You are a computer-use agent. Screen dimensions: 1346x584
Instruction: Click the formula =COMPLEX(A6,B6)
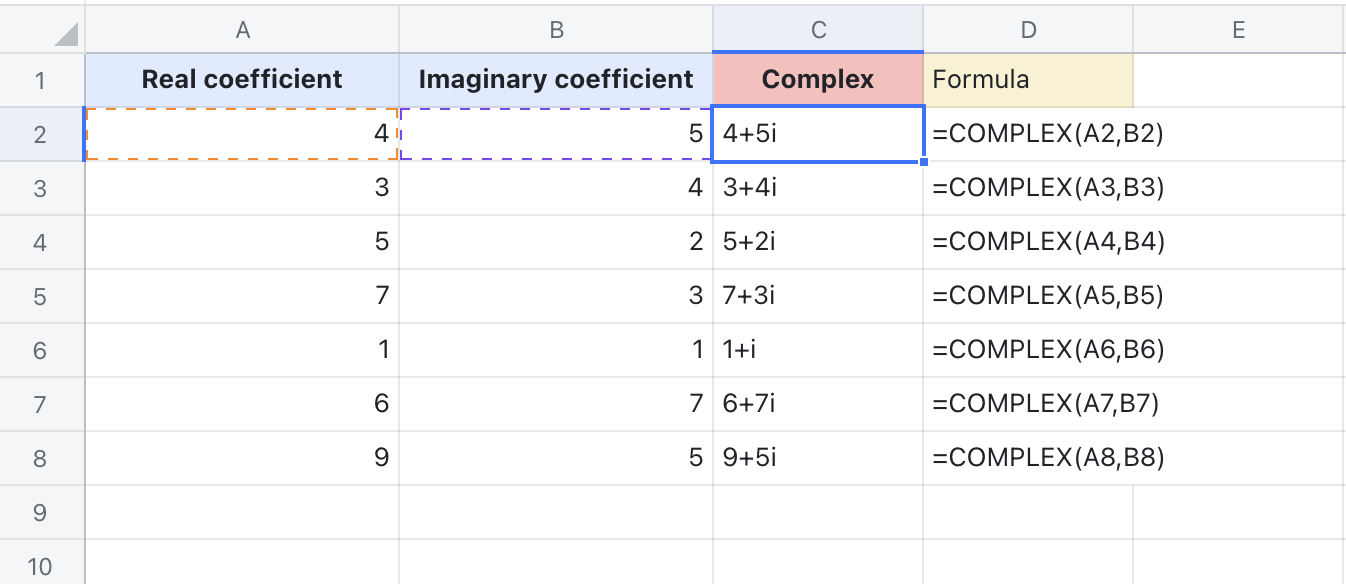point(1028,348)
